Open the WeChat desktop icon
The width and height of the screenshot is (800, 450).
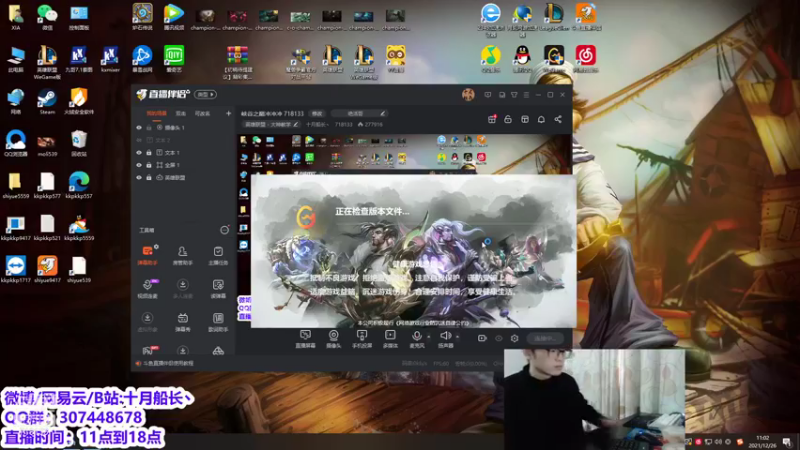(x=47, y=16)
